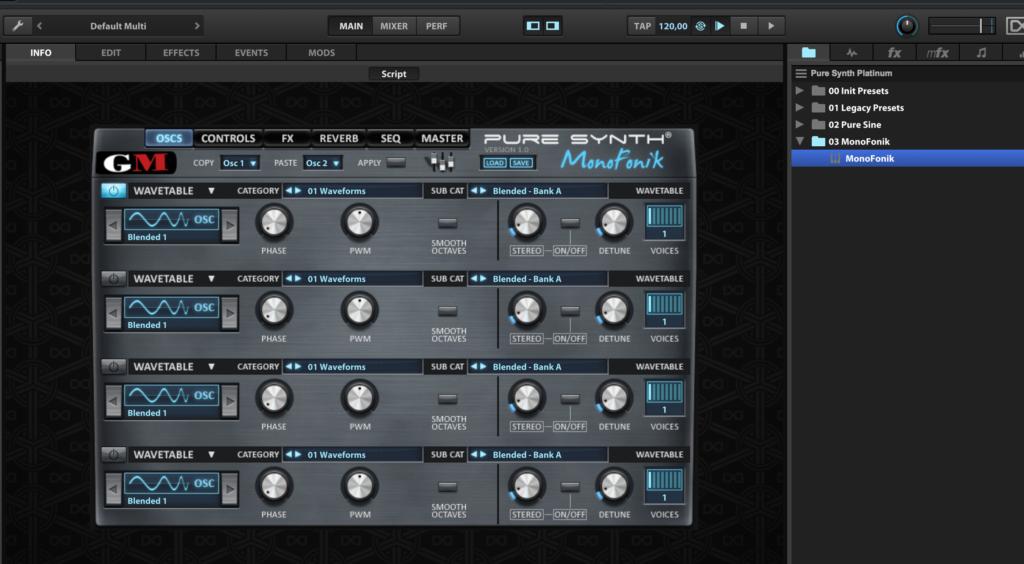Screen dimensions: 1024x564
Task: Click the metronome sync icon beside tempo
Action: click(x=700, y=26)
